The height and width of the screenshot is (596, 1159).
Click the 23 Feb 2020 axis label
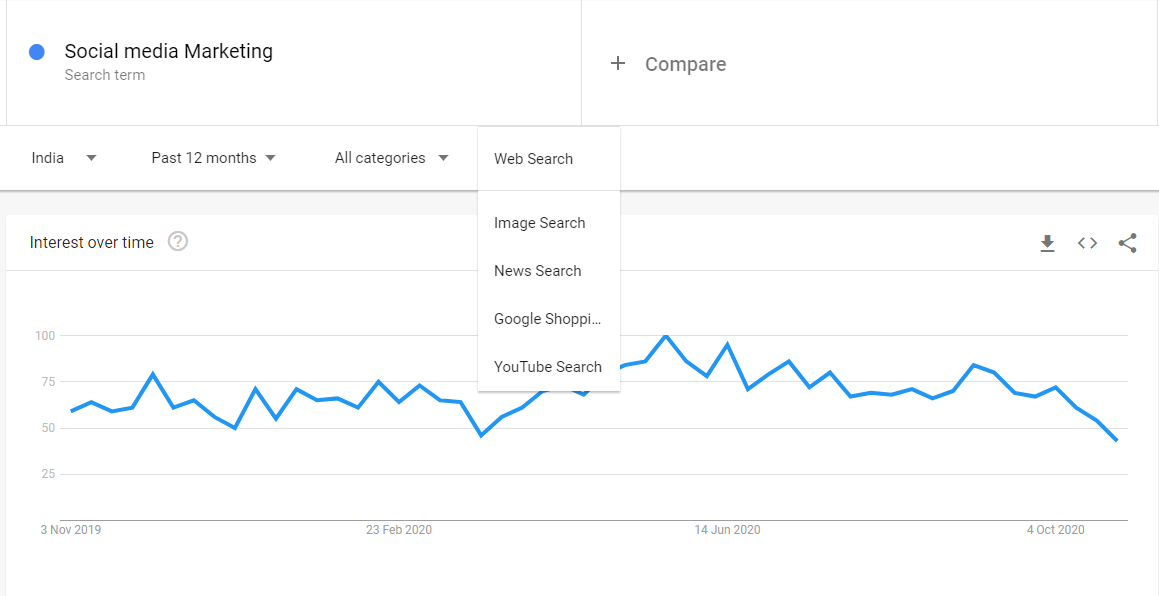pyautogui.click(x=399, y=530)
